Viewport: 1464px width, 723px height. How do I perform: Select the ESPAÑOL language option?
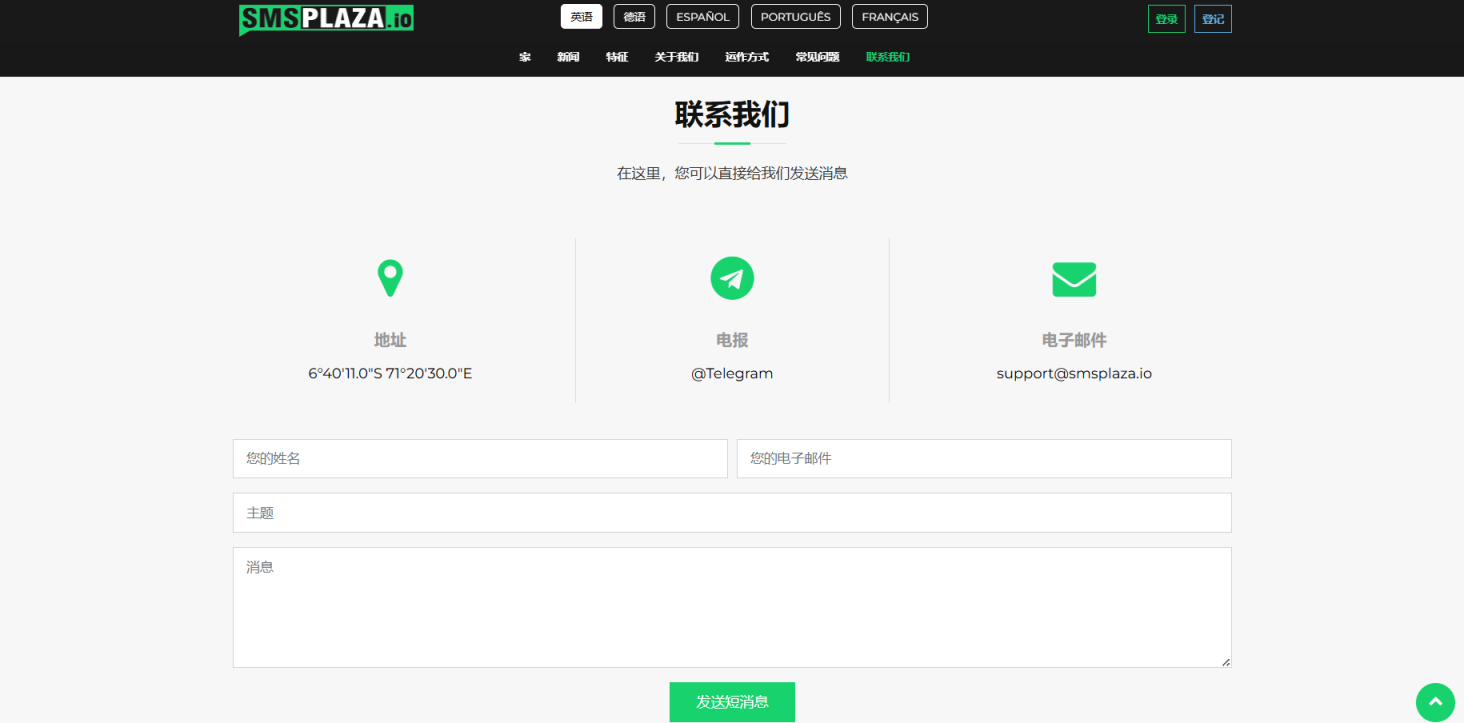(x=703, y=17)
